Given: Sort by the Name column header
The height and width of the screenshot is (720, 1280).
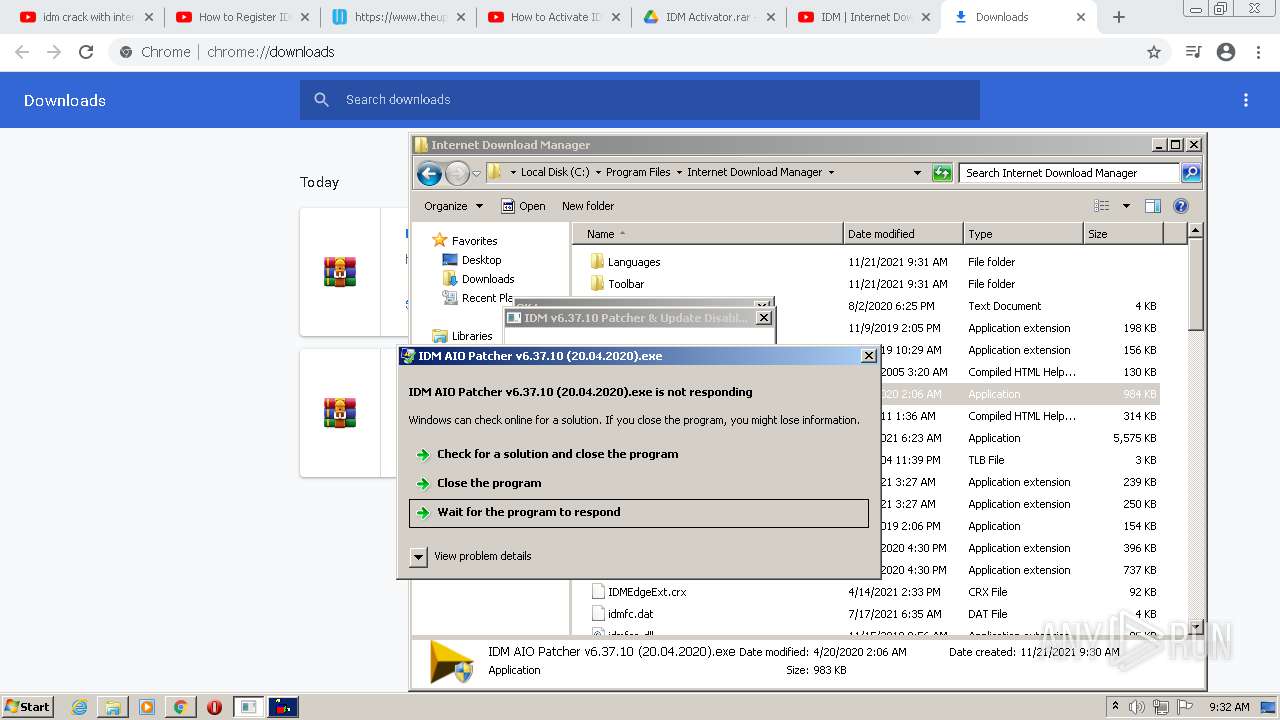Looking at the screenshot, I should (x=708, y=234).
